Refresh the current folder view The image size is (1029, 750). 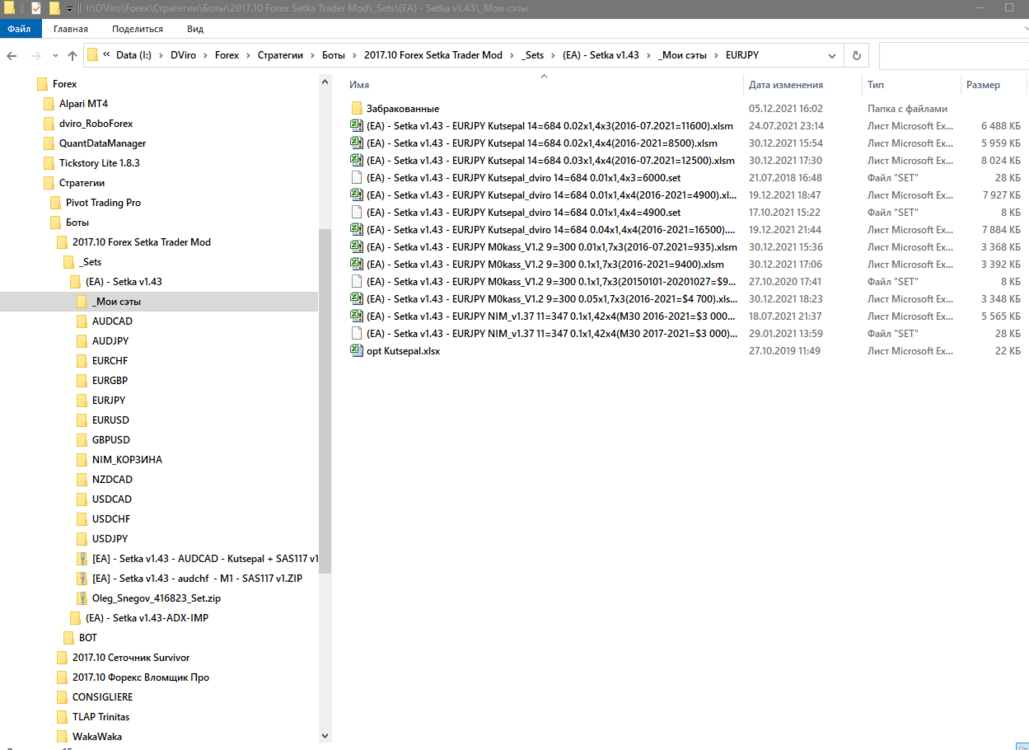click(x=856, y=56)
